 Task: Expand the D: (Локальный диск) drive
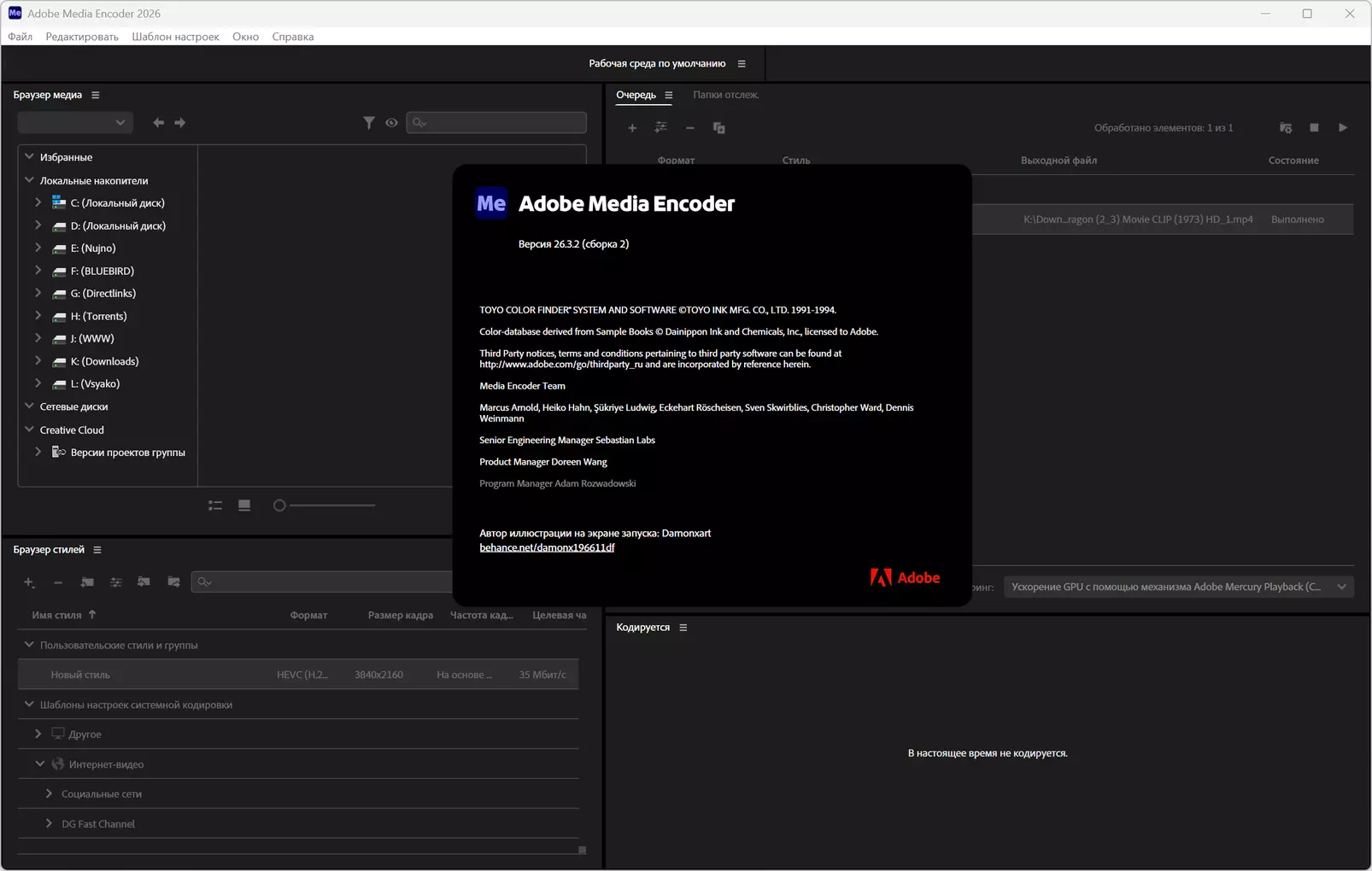(x=38, y=225)
